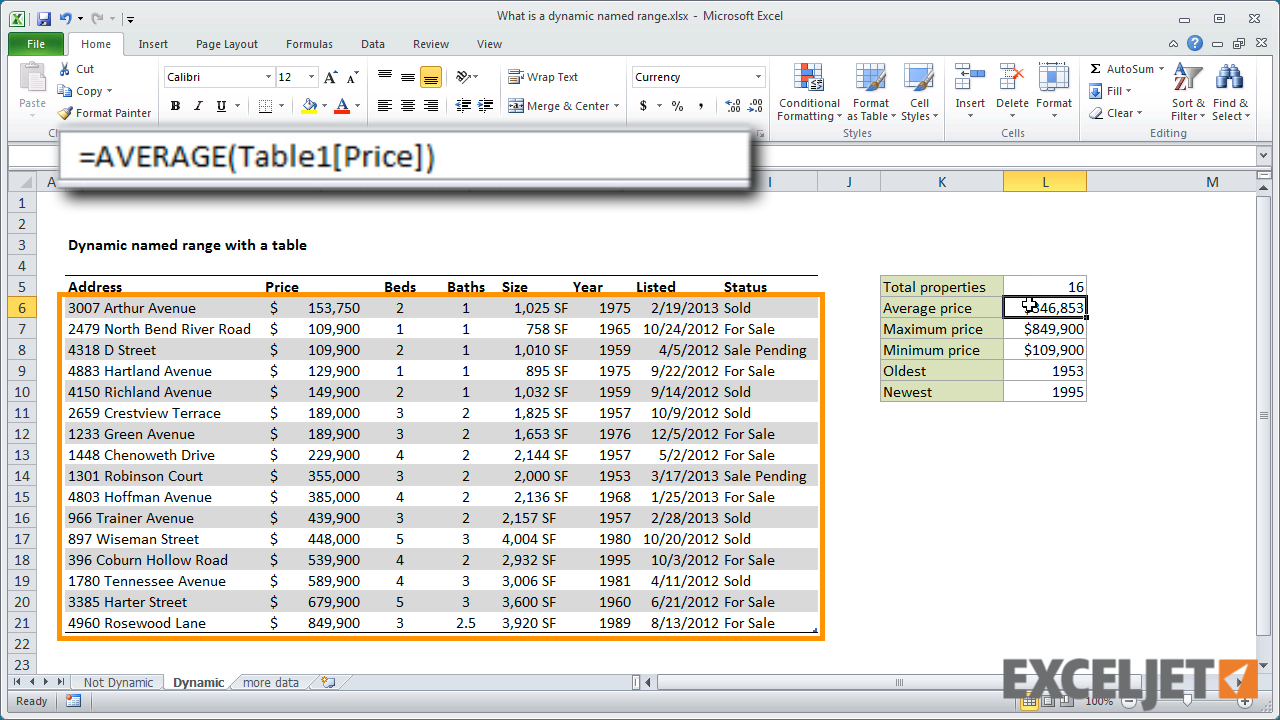
Task: Switch to the Review tab
Action: point(431,44)
